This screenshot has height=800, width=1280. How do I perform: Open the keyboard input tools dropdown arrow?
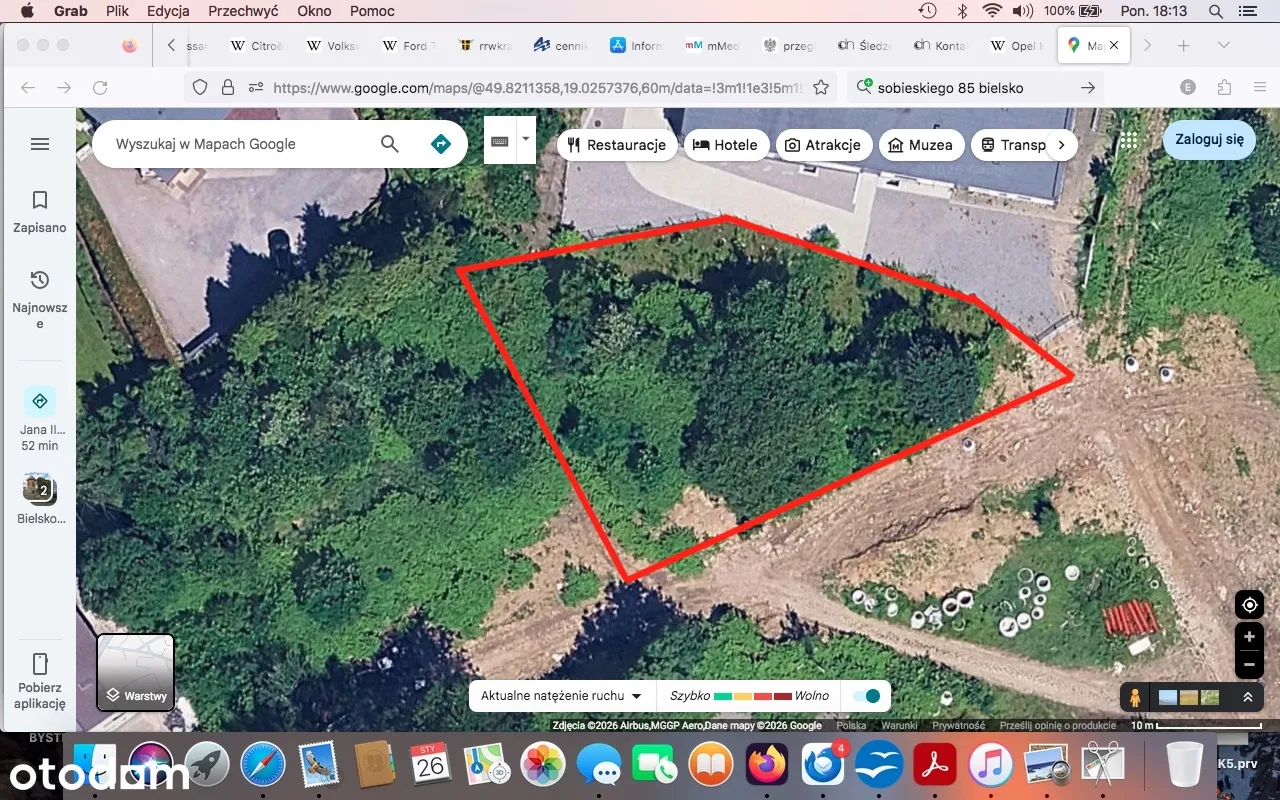pyautogui.click(x=526, y=139)
